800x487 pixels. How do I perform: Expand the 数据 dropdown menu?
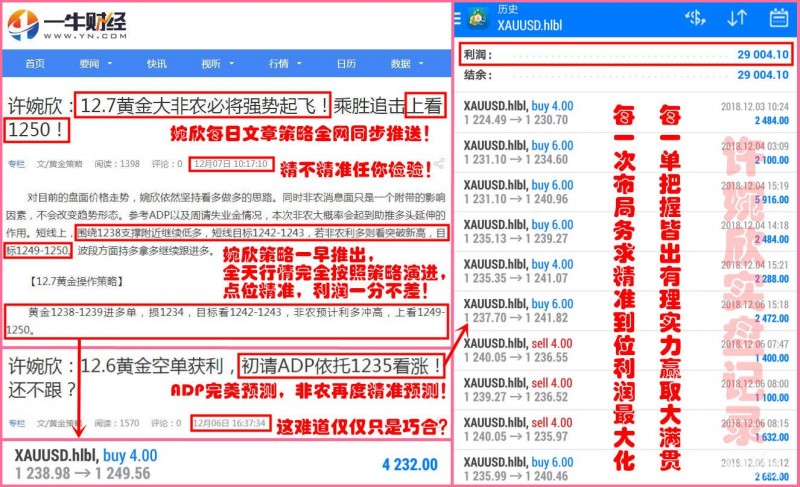coord(404,63)
